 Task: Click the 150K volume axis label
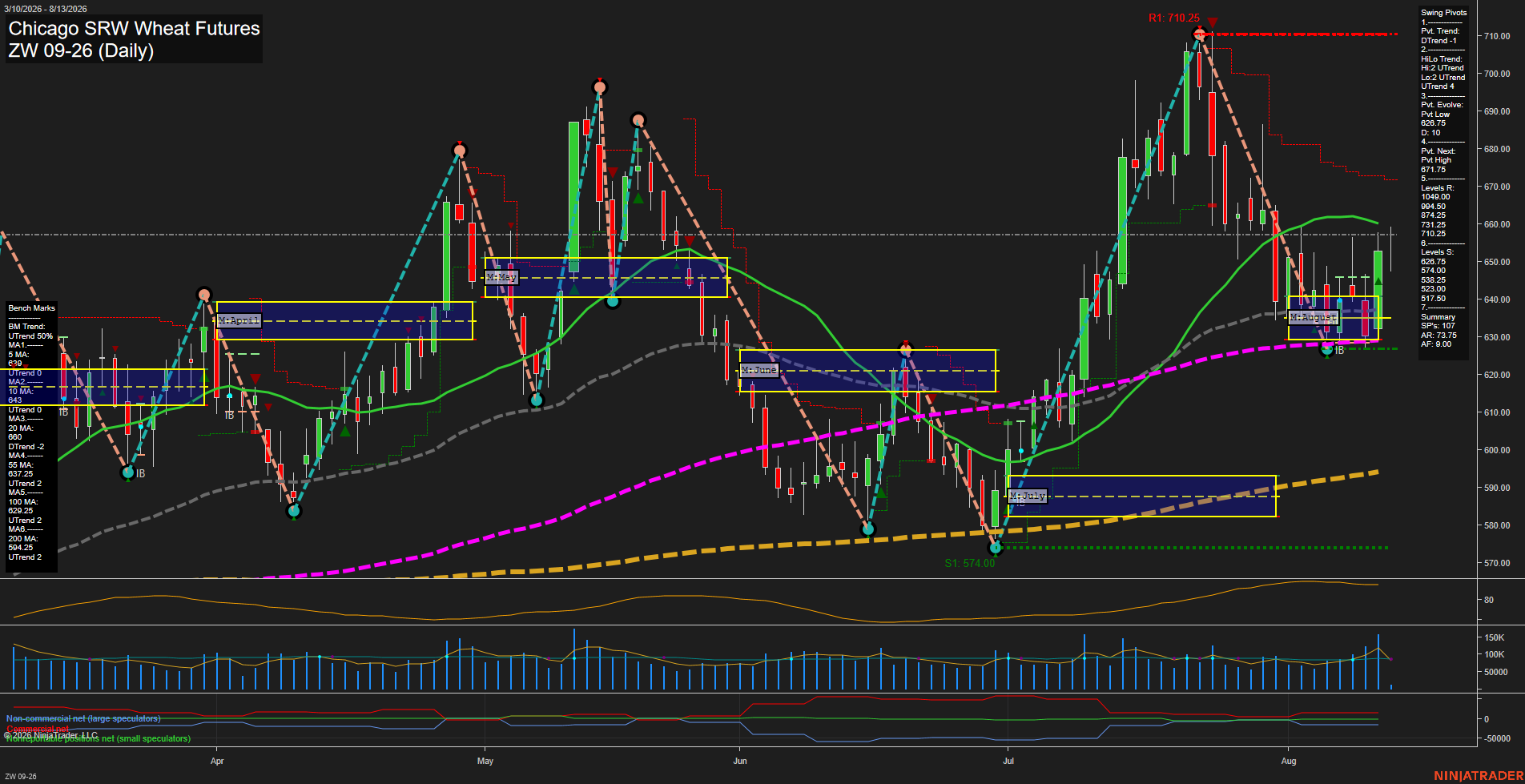click(1495, 637)
